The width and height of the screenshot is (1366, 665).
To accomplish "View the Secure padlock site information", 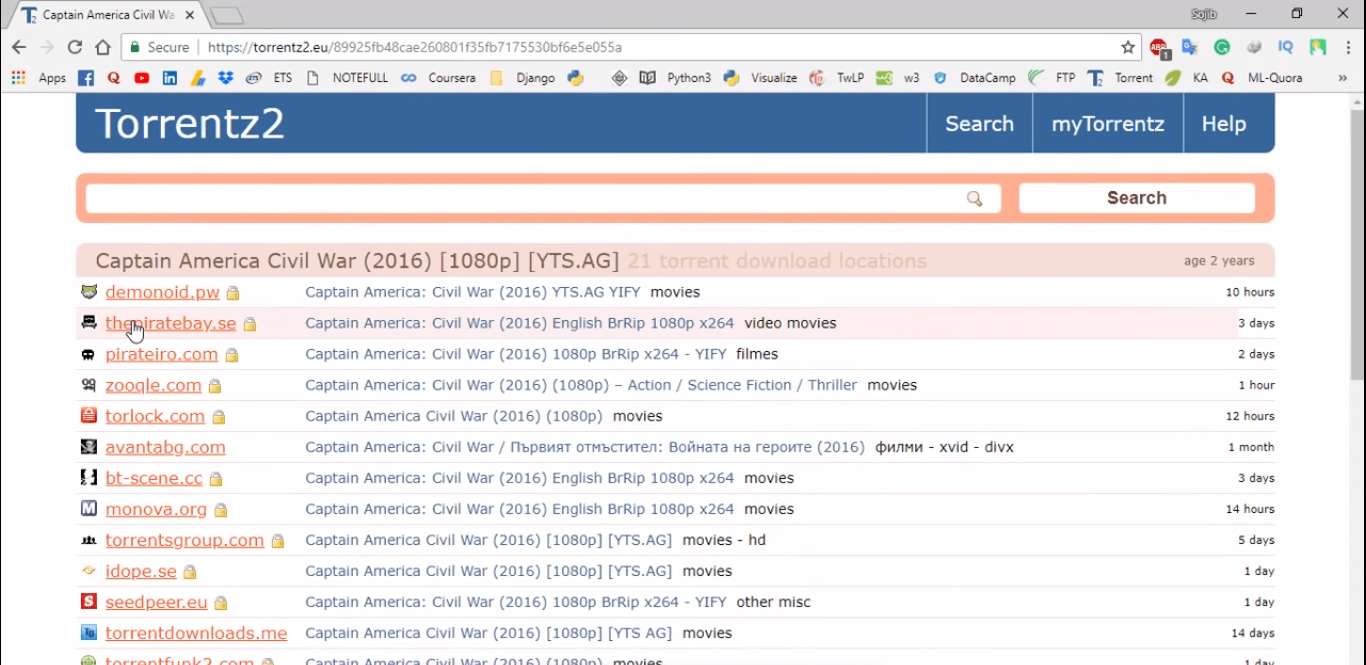I will (157, 47).
